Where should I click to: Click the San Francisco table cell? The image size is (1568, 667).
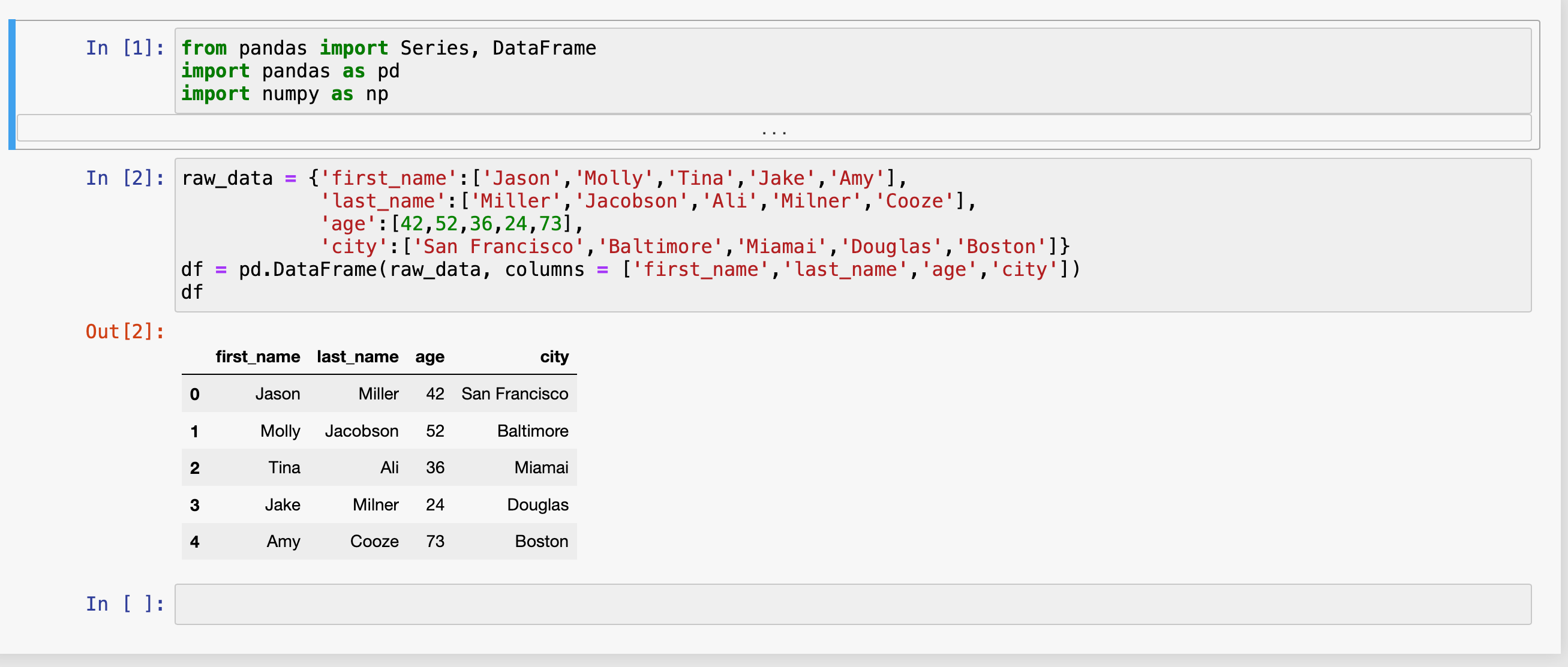coord(514,394)
